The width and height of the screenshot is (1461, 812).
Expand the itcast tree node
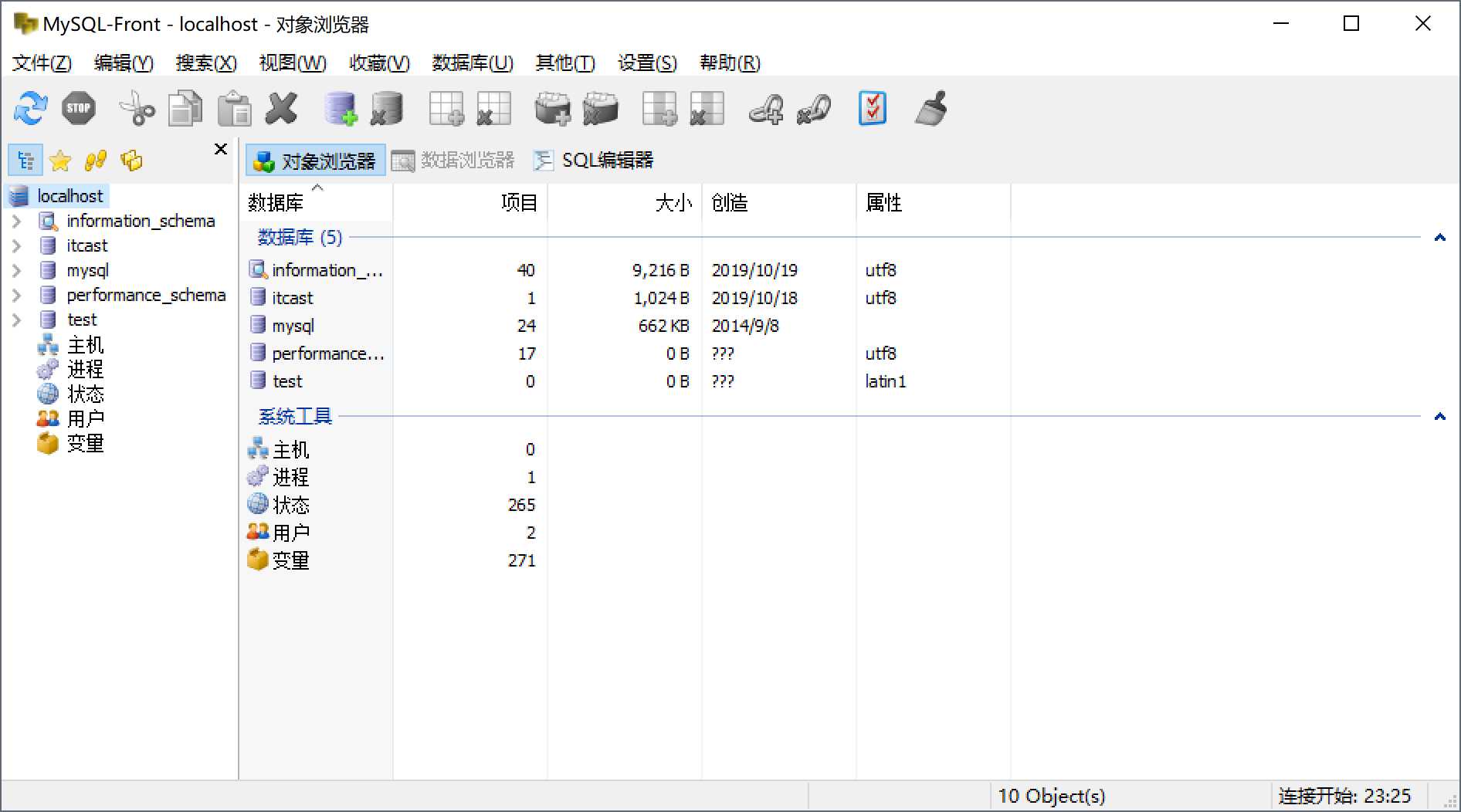tap(16, 246)
